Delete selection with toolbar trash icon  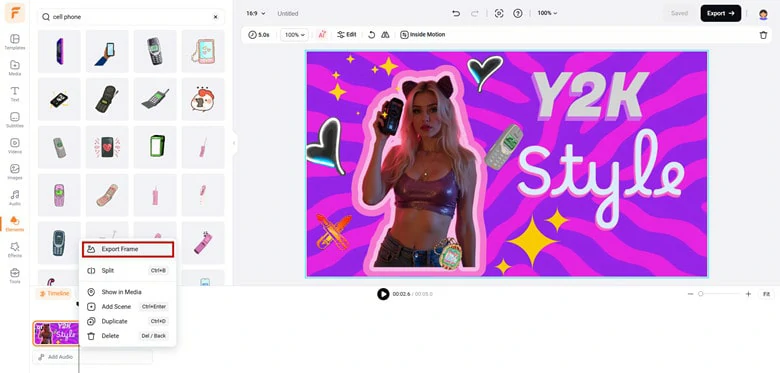pos(763,35)
